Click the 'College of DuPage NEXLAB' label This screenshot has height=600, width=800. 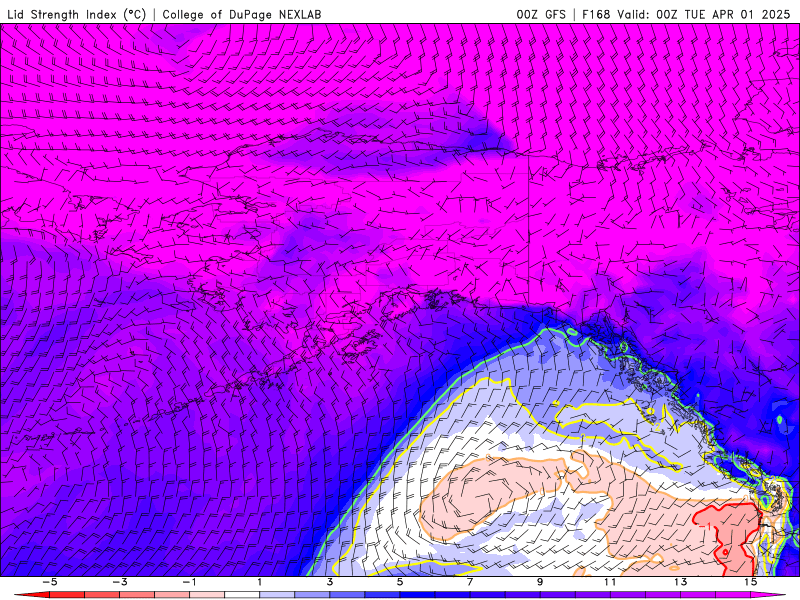[x=242, y=14]
